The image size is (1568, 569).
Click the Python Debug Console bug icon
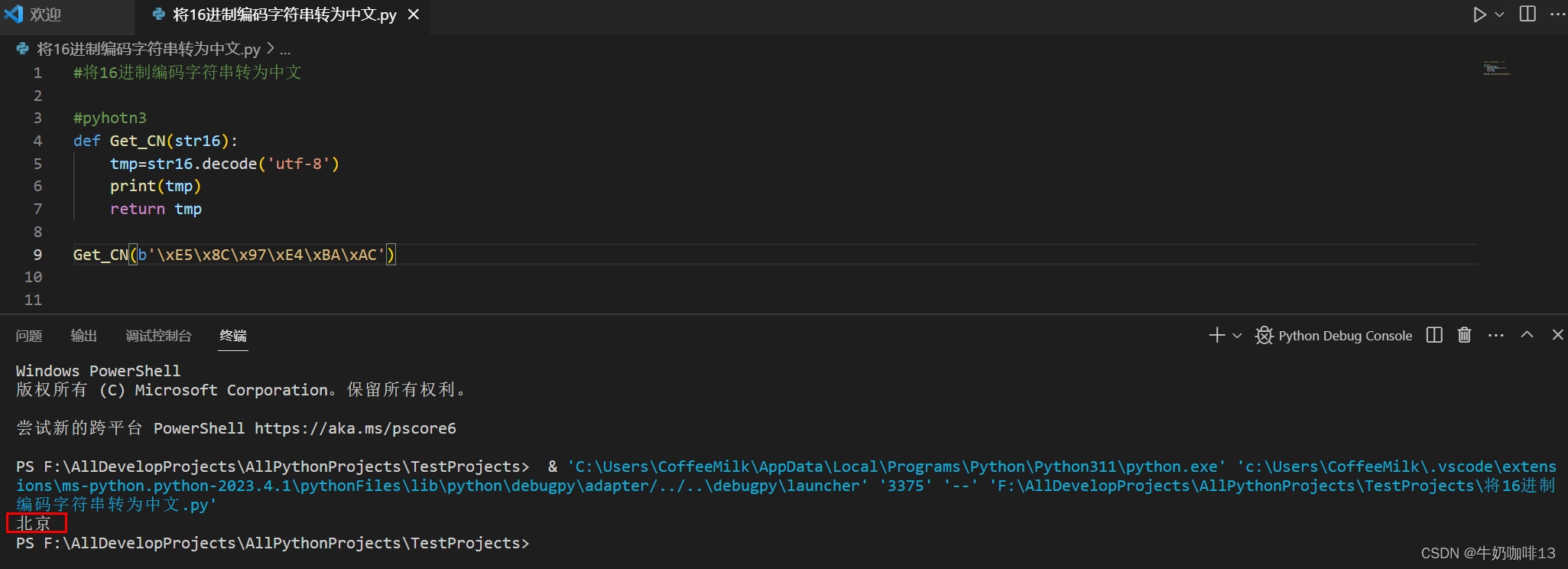[x=1264, y=336]
